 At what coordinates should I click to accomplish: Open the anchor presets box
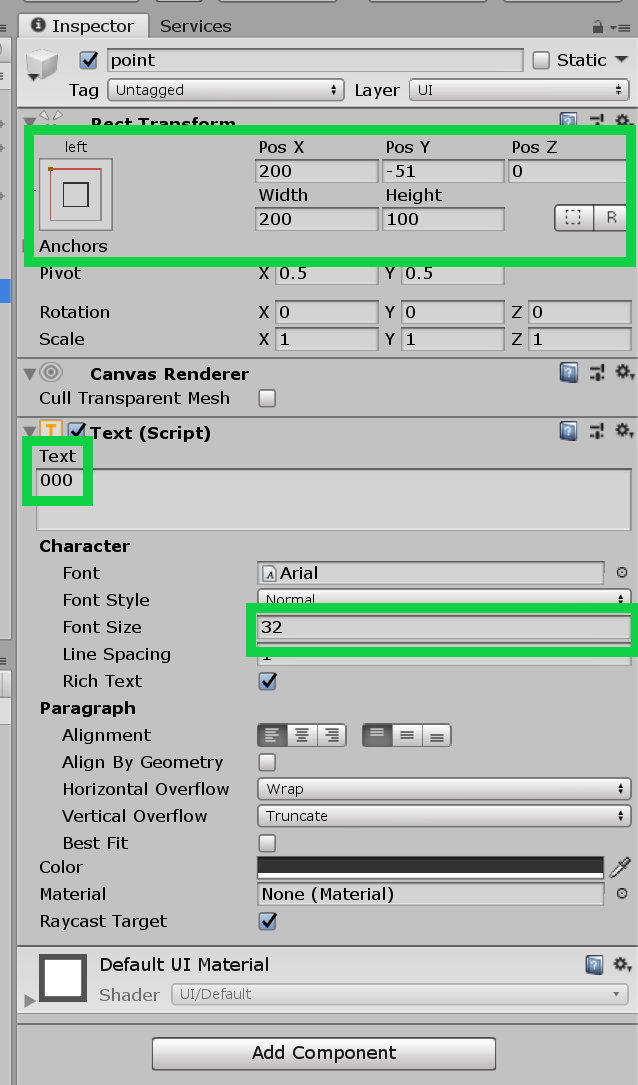(76, 194)
